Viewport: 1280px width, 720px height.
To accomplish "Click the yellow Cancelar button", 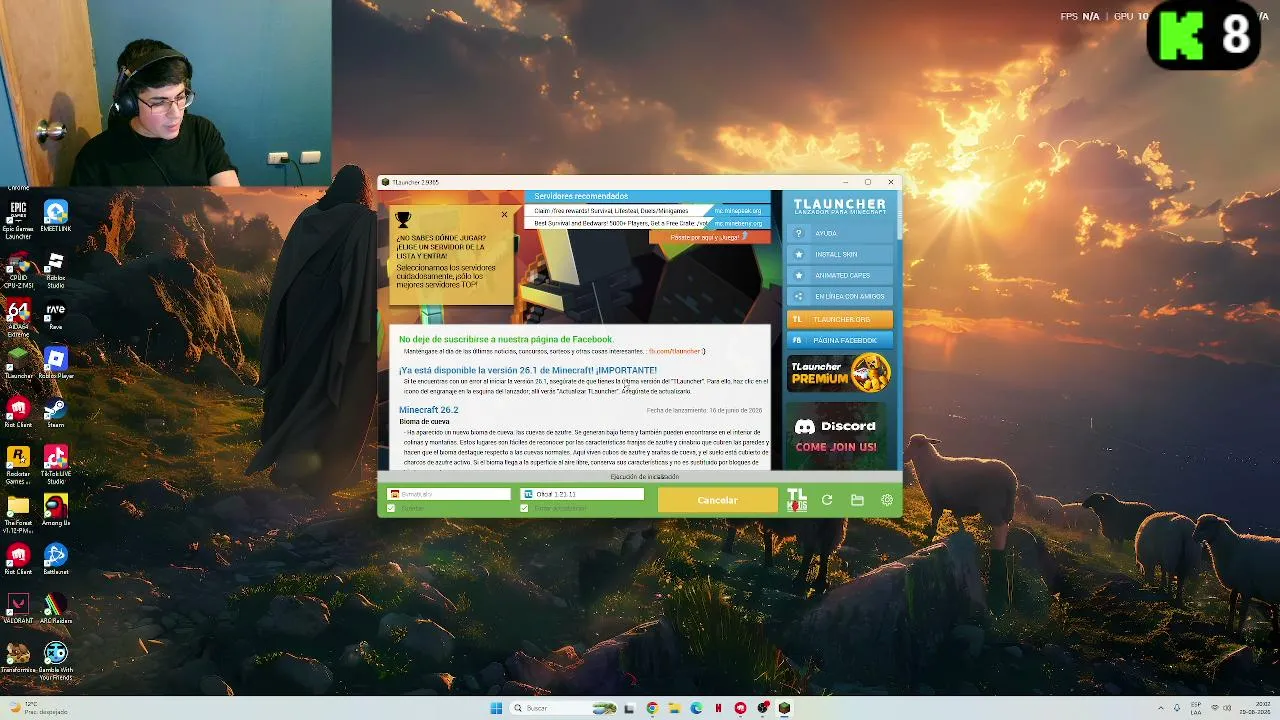I will click(717, 500).
